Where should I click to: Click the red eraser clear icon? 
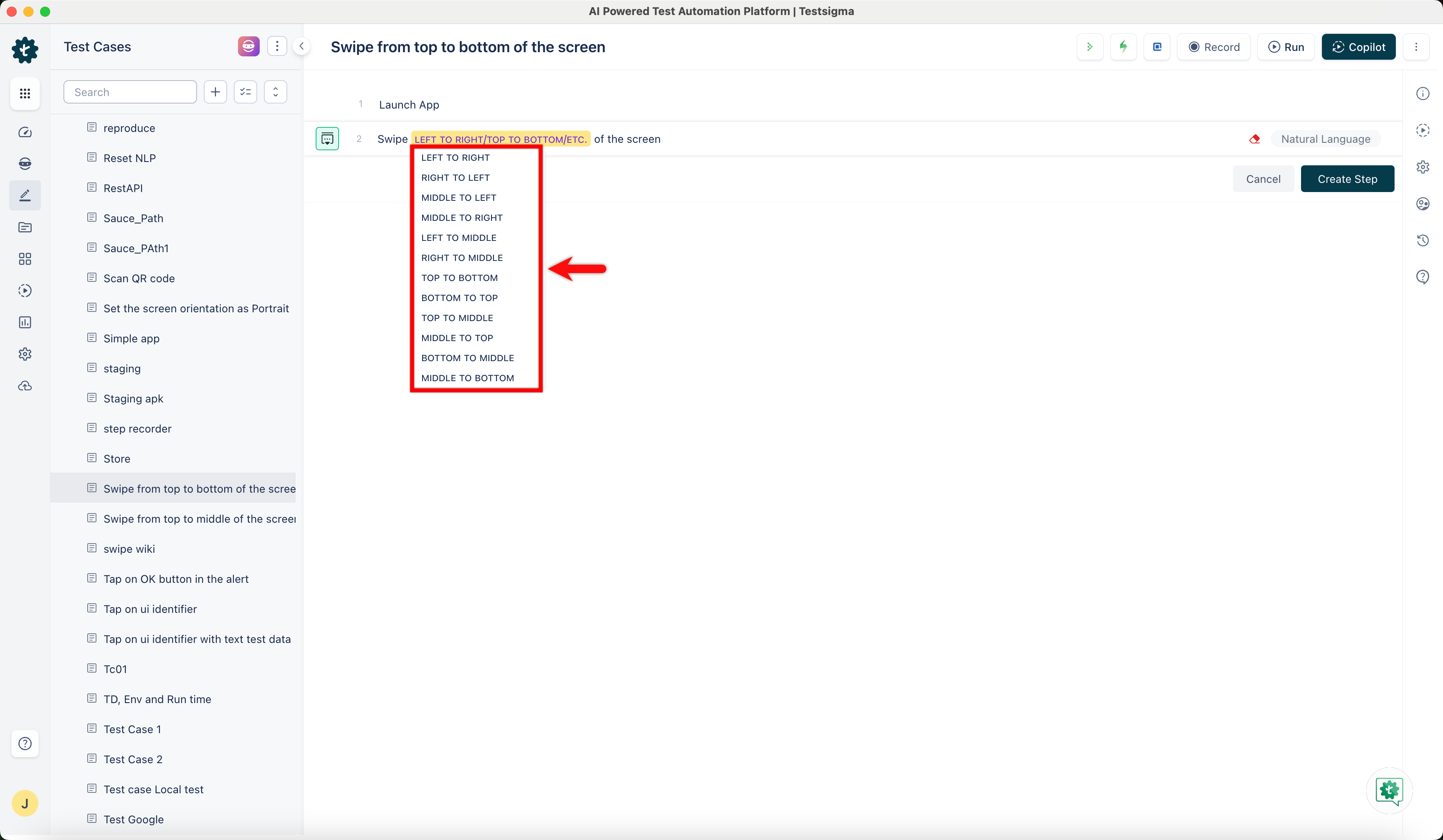click(1255, 139)
